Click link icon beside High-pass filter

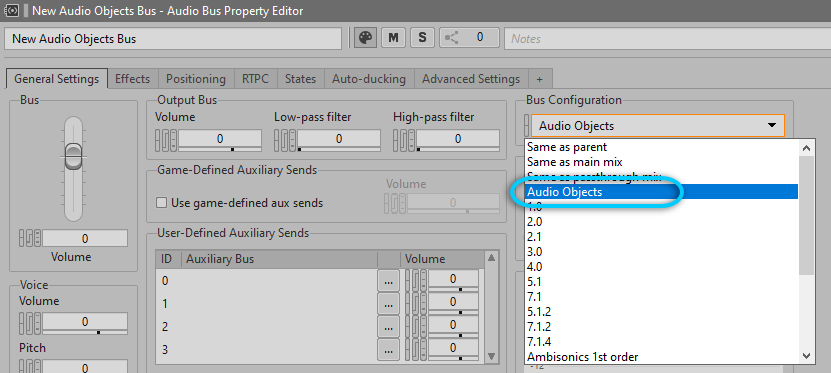tap(404, 140)
